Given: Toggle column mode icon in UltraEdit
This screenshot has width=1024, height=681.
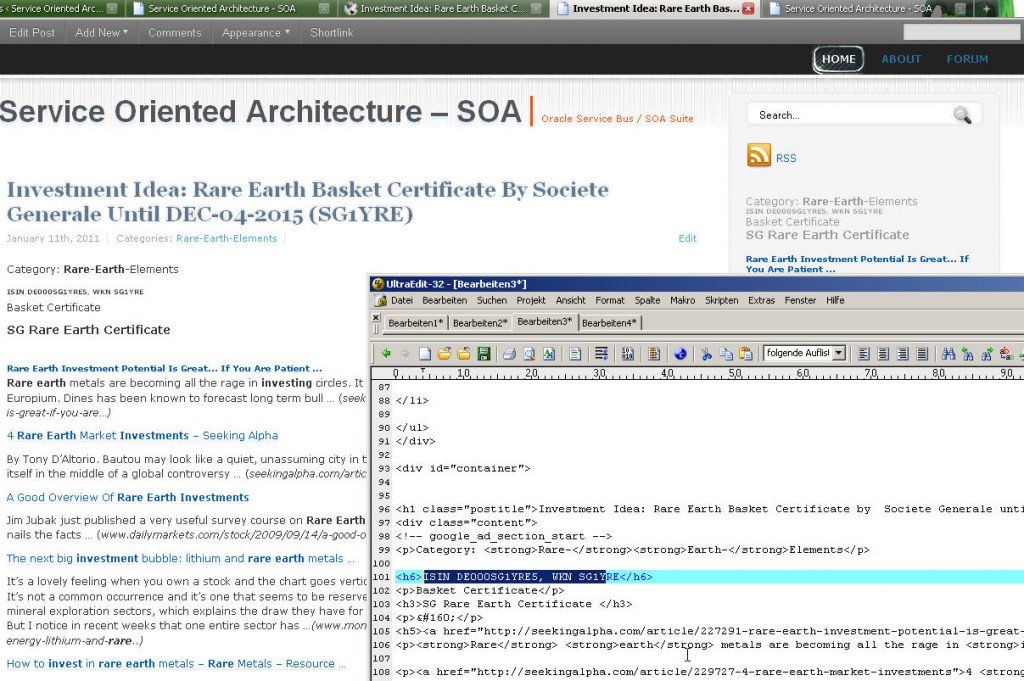Looking at the screenshot, I should (654, 353).
